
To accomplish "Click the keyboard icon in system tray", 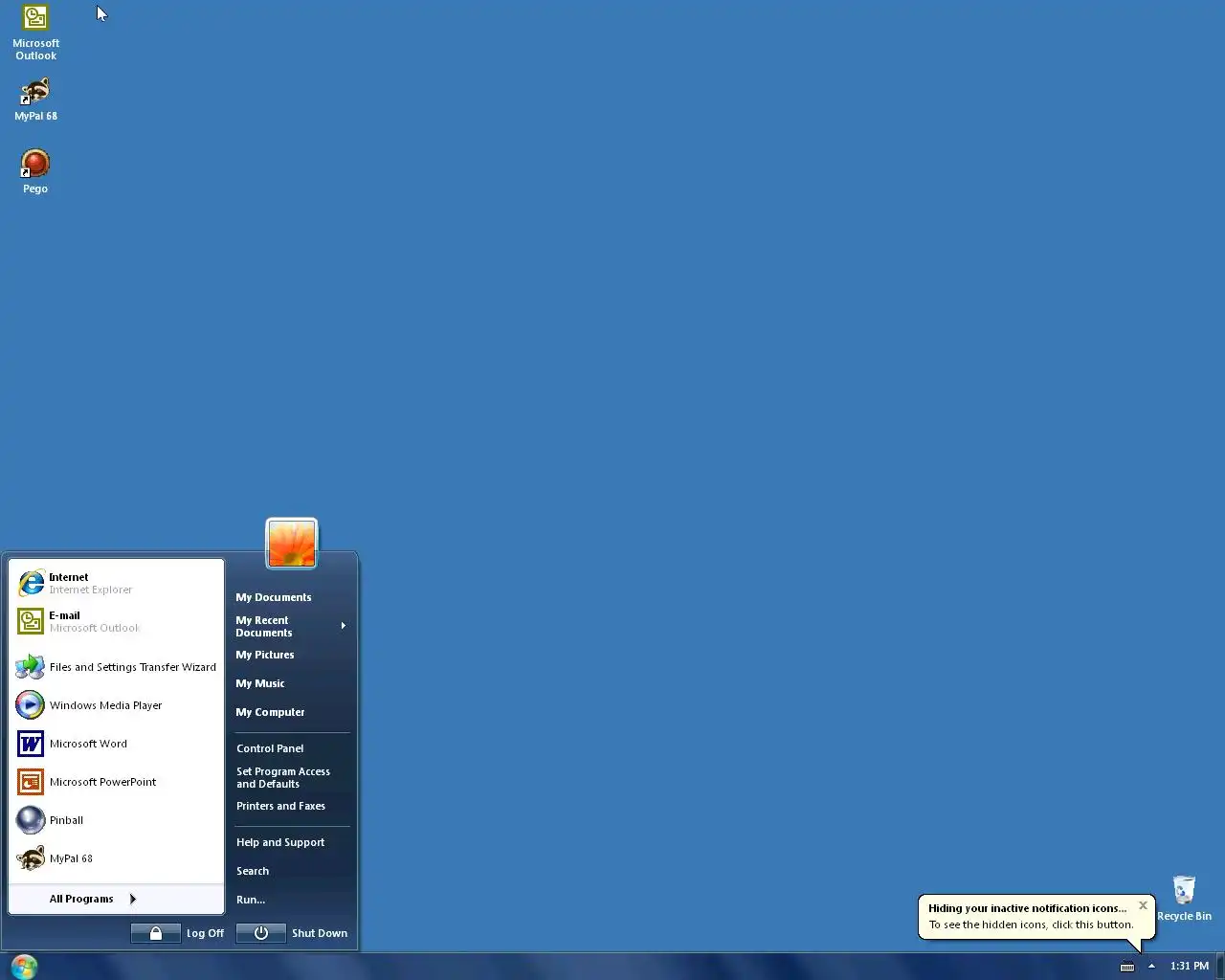I will point(1127,967).
